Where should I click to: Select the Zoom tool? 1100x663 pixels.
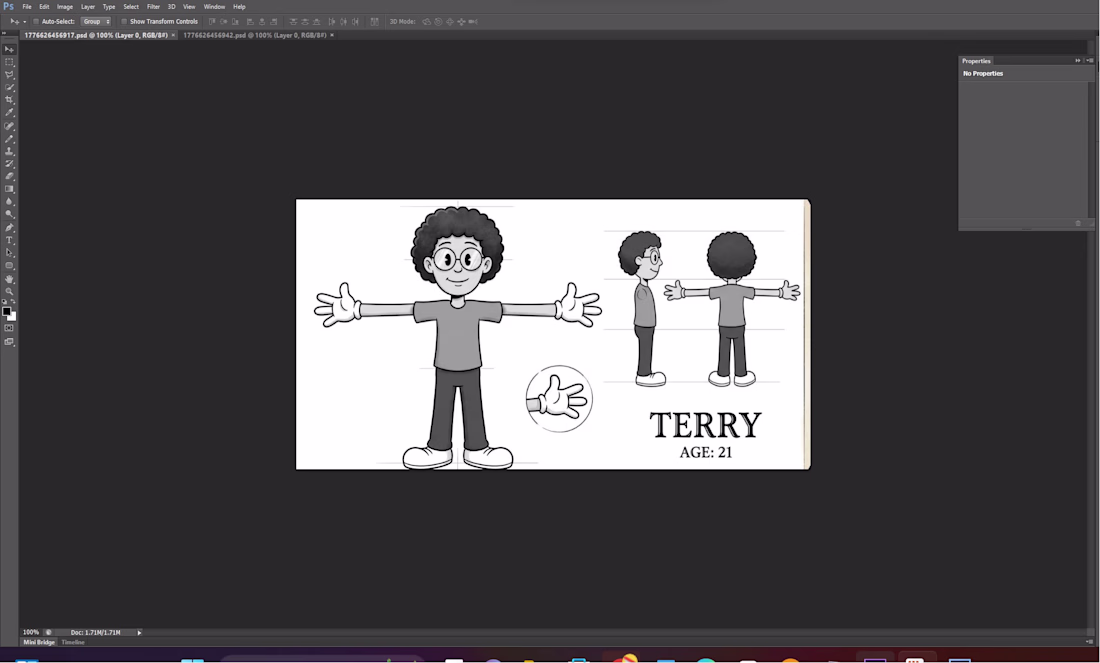click(9, 291)
